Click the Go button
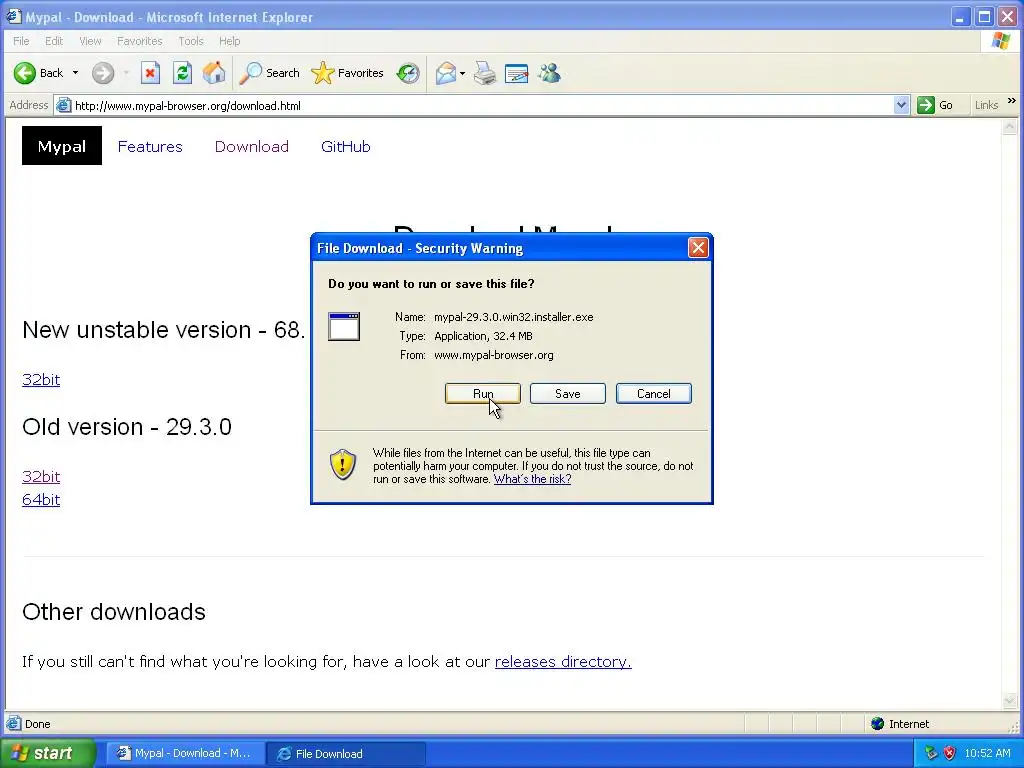1024x768 pixels. tap(935, 105)
